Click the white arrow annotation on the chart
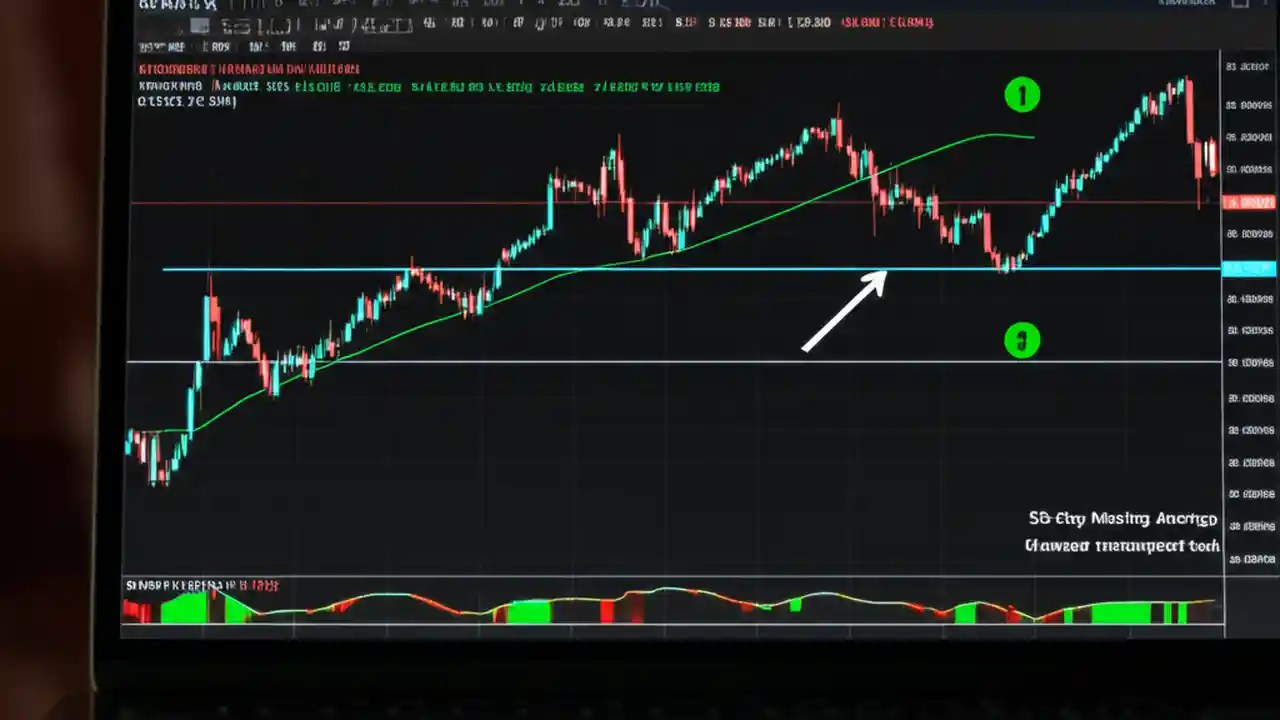 click(845, 310)
